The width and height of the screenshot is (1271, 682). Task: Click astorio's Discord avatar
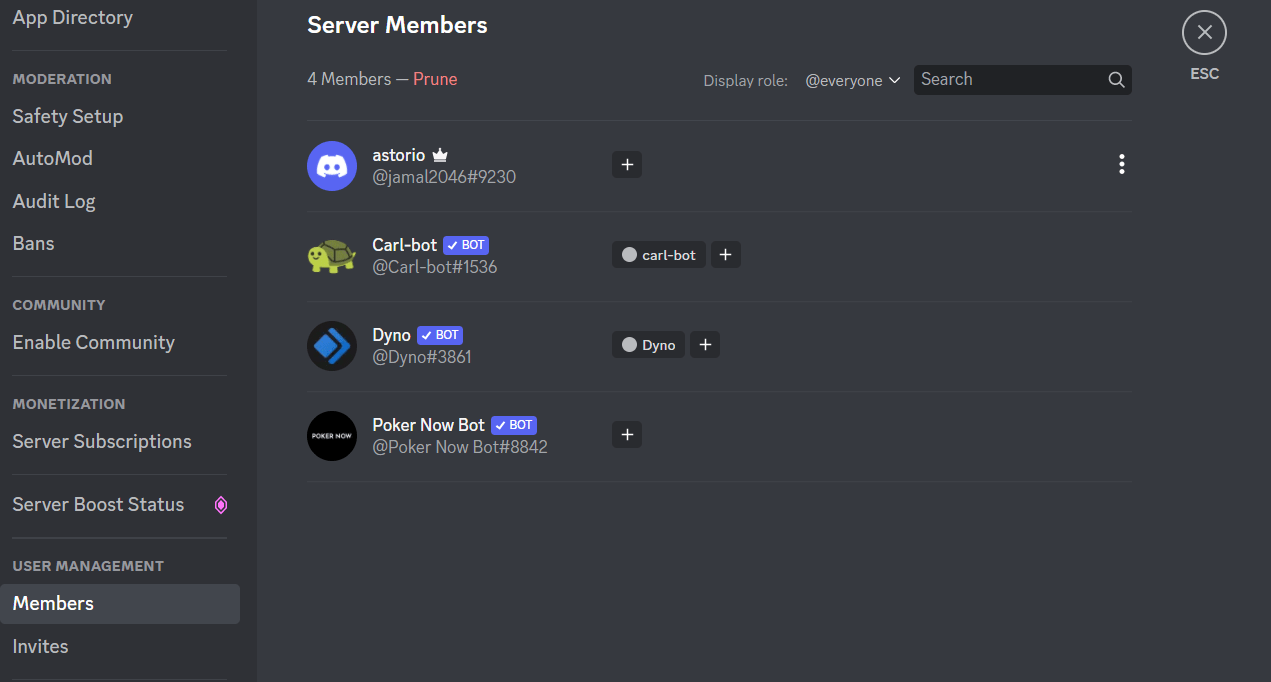click(332, 166)
